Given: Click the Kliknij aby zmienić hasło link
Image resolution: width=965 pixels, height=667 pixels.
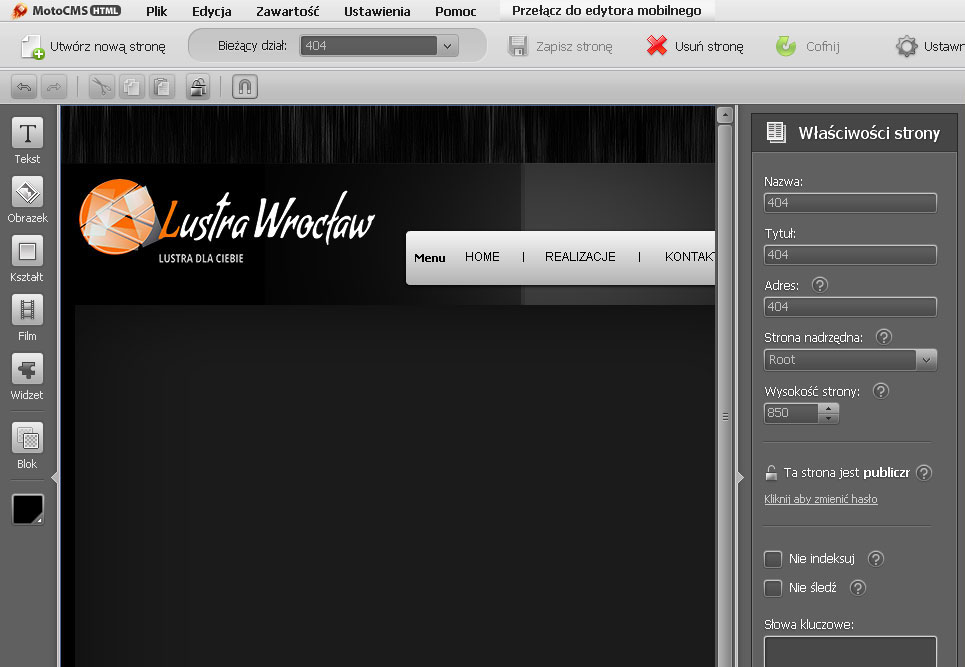Looking at the screenshot, I should tap(821, 498).
